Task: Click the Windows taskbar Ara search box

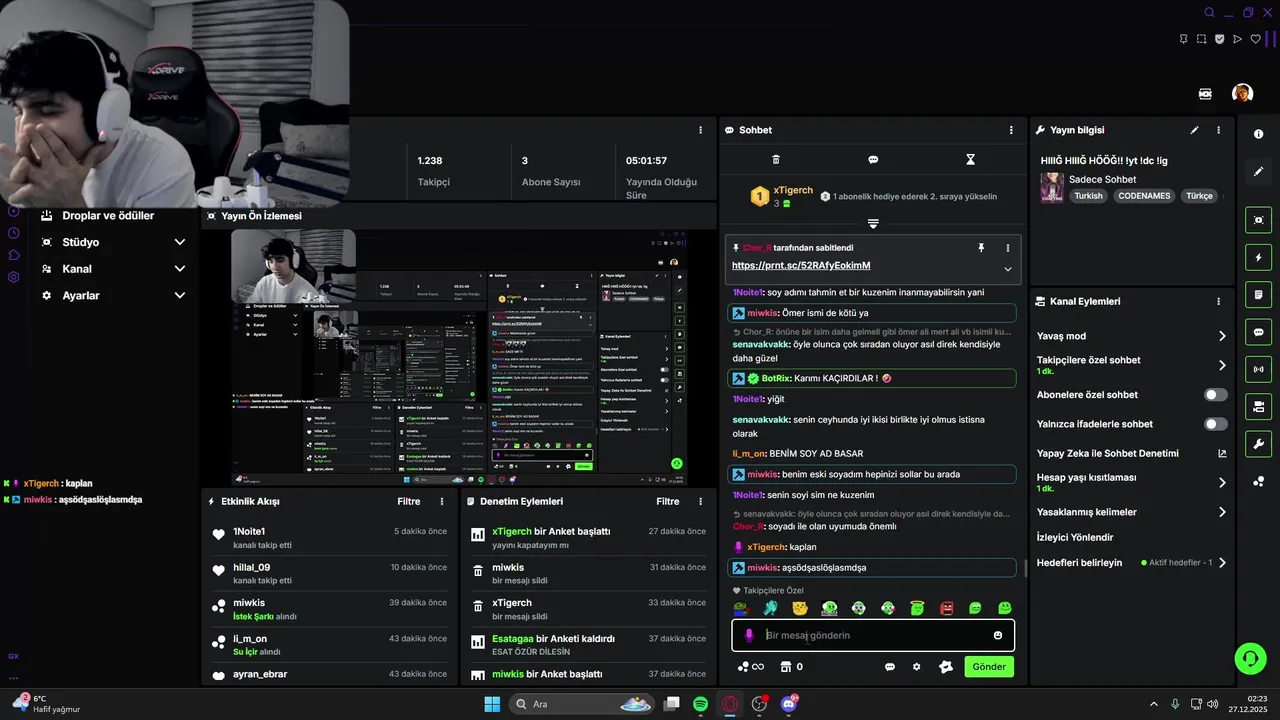Action: (x=583, y=704)
